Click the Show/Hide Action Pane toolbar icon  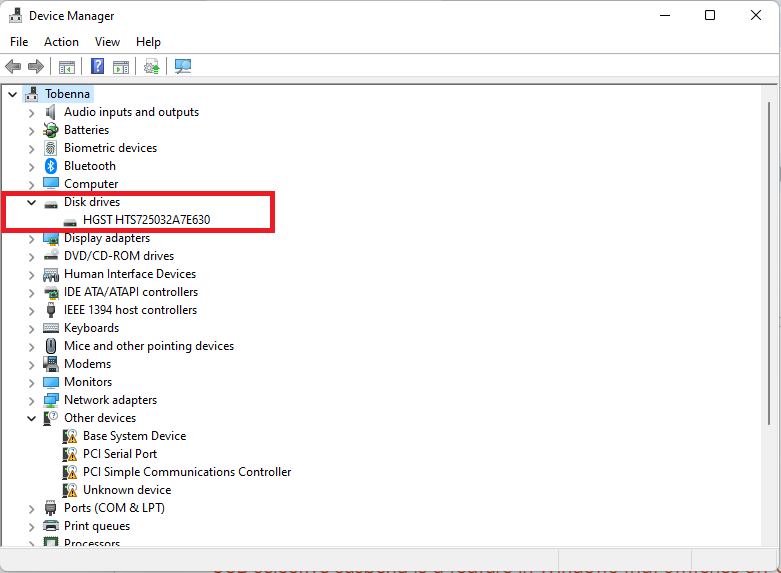121,66
